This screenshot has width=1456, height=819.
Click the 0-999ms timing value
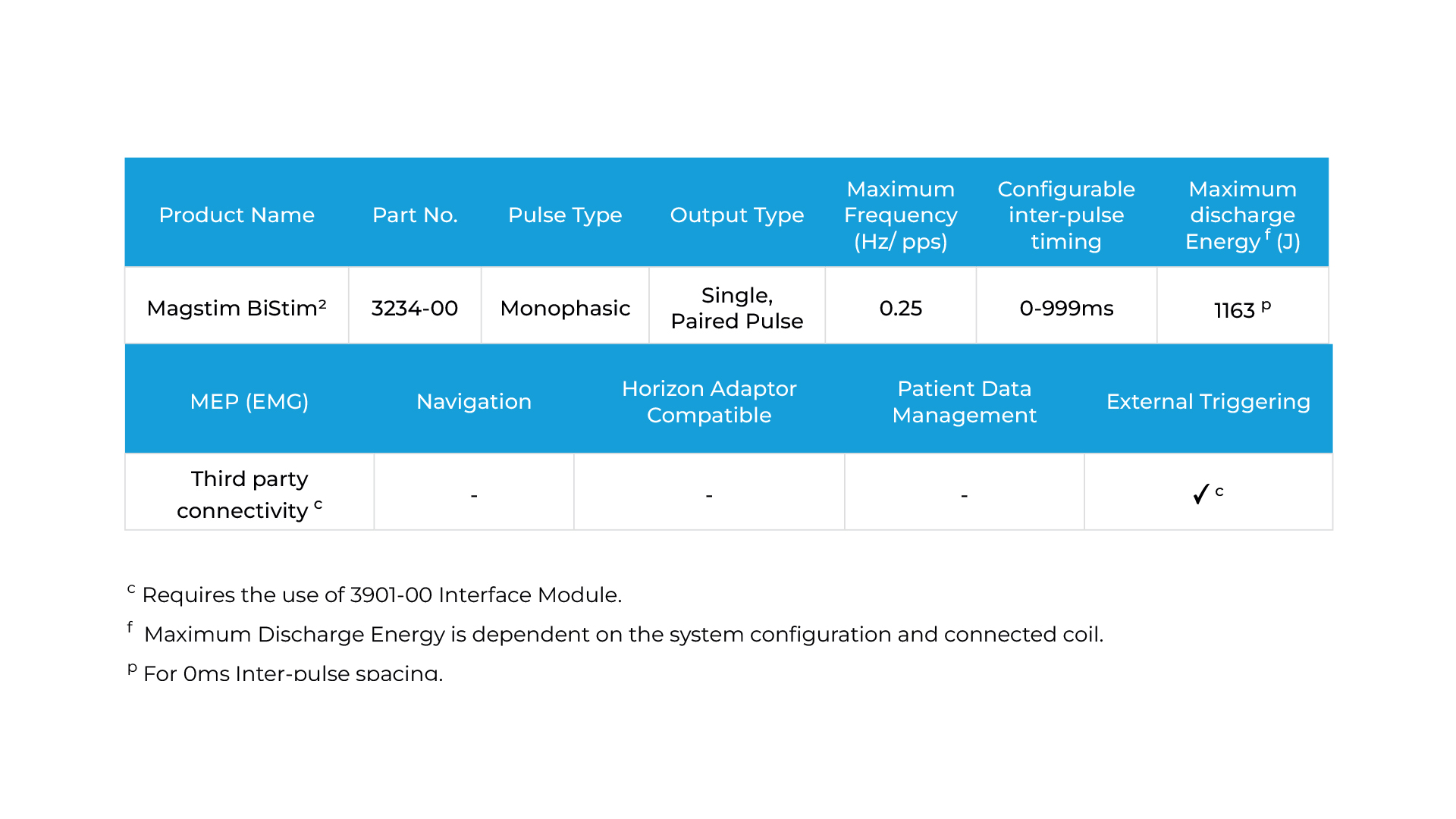tap(1065, 308)
